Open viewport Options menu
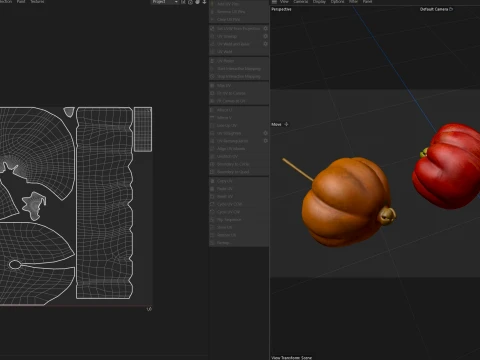Image resolution: width=480 pixels, height=360 pixels. [x=337, y=2]
